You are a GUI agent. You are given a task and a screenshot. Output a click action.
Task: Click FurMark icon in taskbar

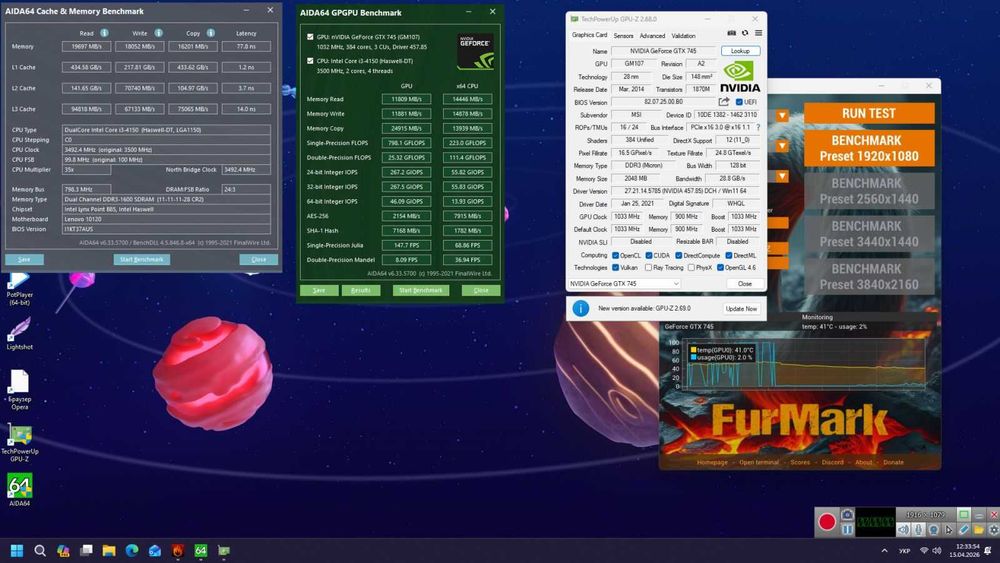pos(178,550)
